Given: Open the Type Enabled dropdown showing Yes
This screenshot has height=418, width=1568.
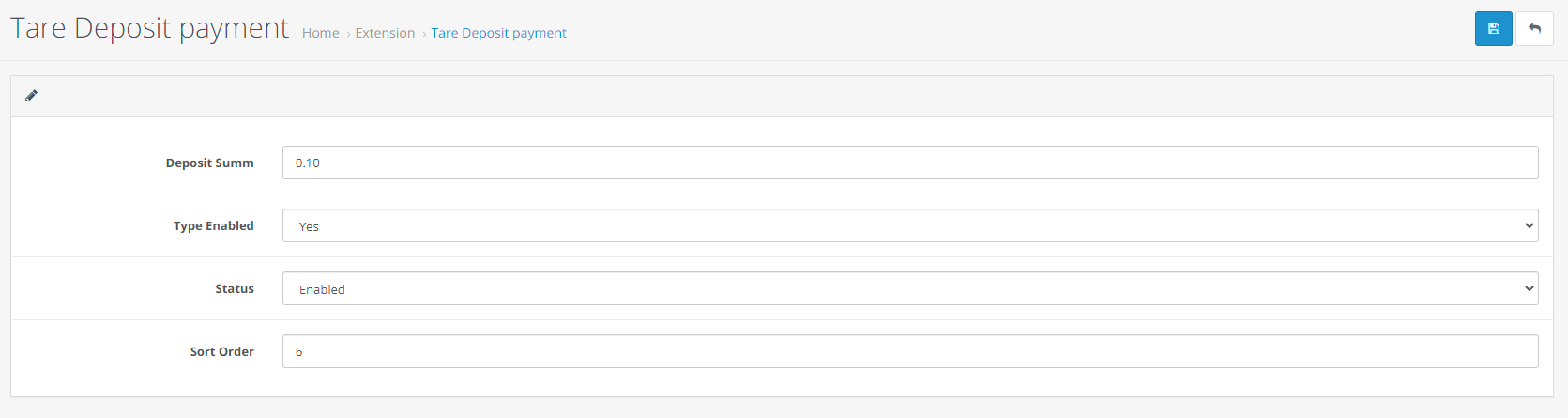Looking at the screenshot, I should [x=910, y=225].
